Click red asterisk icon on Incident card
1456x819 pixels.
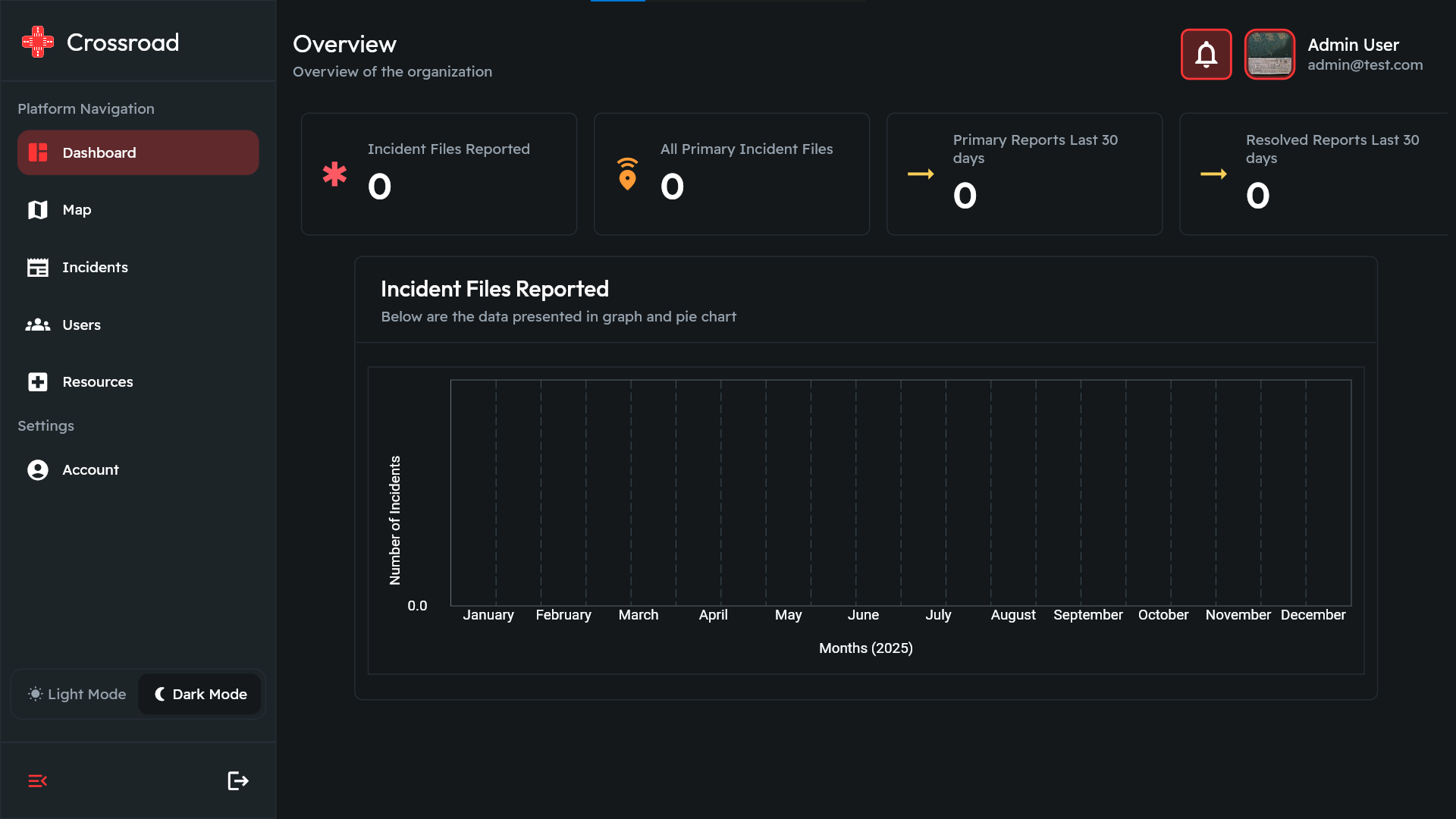click(334, 174)
